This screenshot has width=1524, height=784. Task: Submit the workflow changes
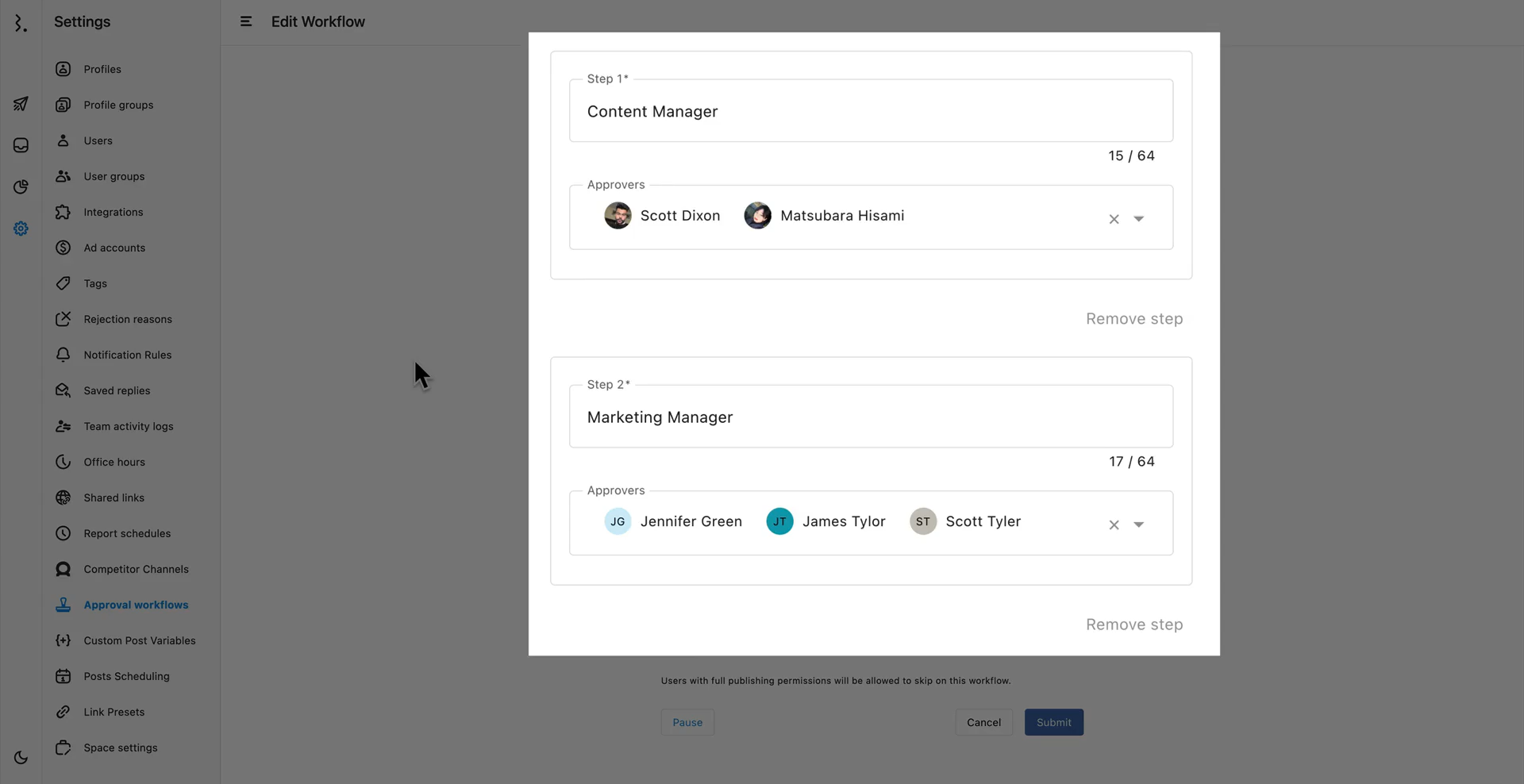(x=1053, y=722)
